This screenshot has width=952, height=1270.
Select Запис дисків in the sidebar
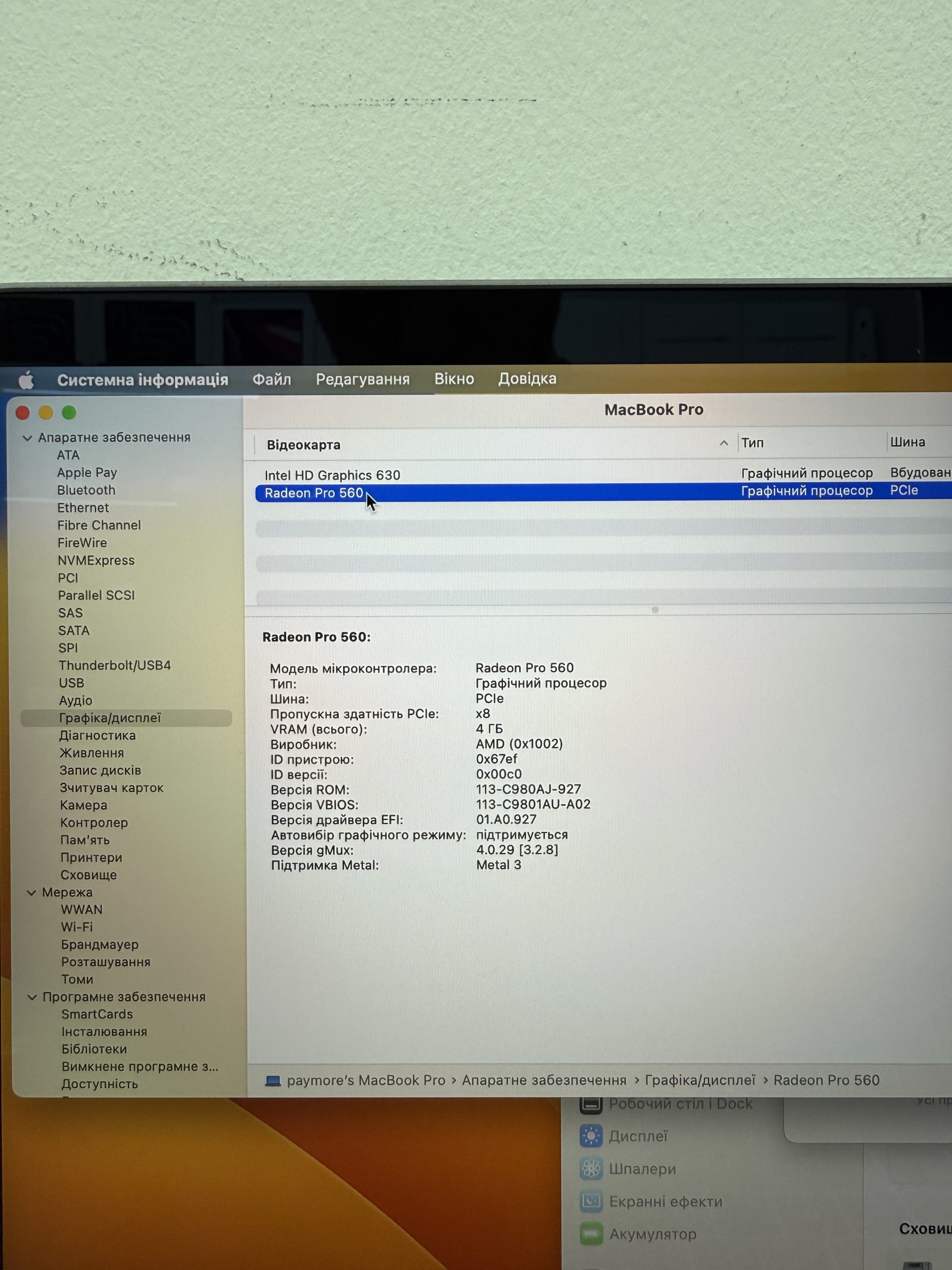(x=101, y=770)
